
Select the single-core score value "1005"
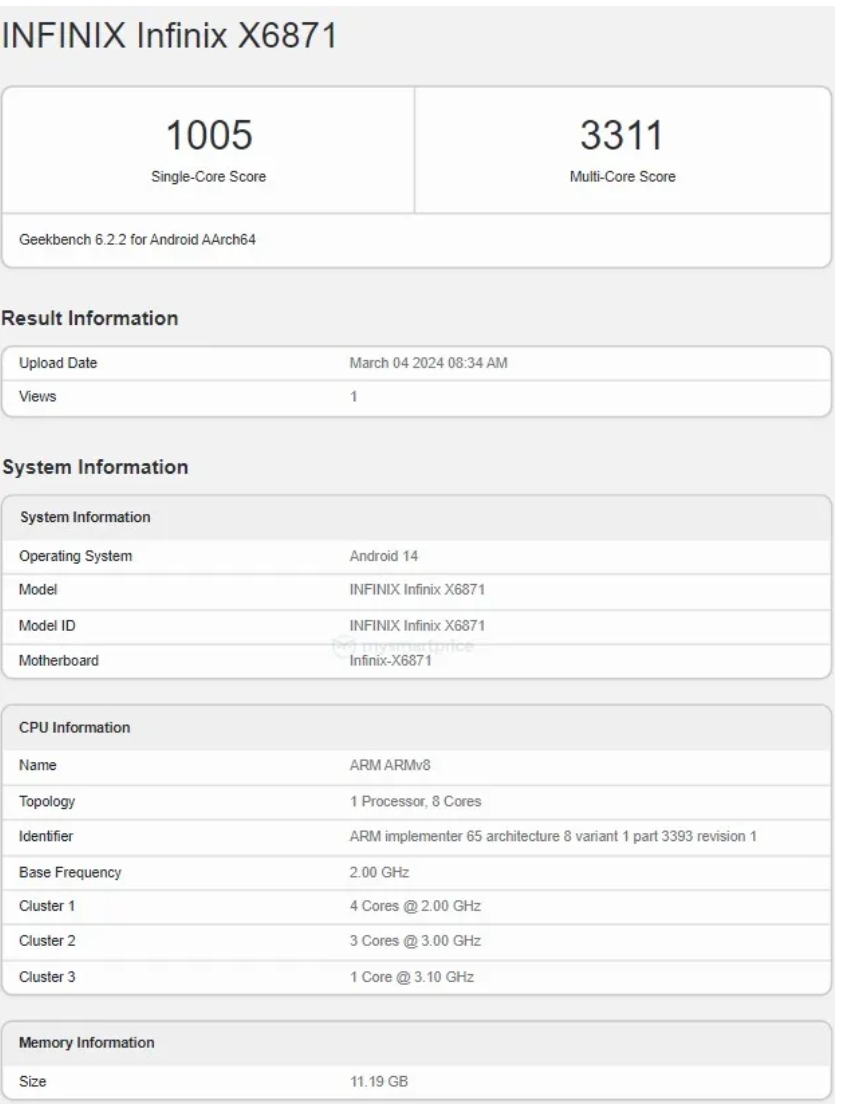(209, 135)
